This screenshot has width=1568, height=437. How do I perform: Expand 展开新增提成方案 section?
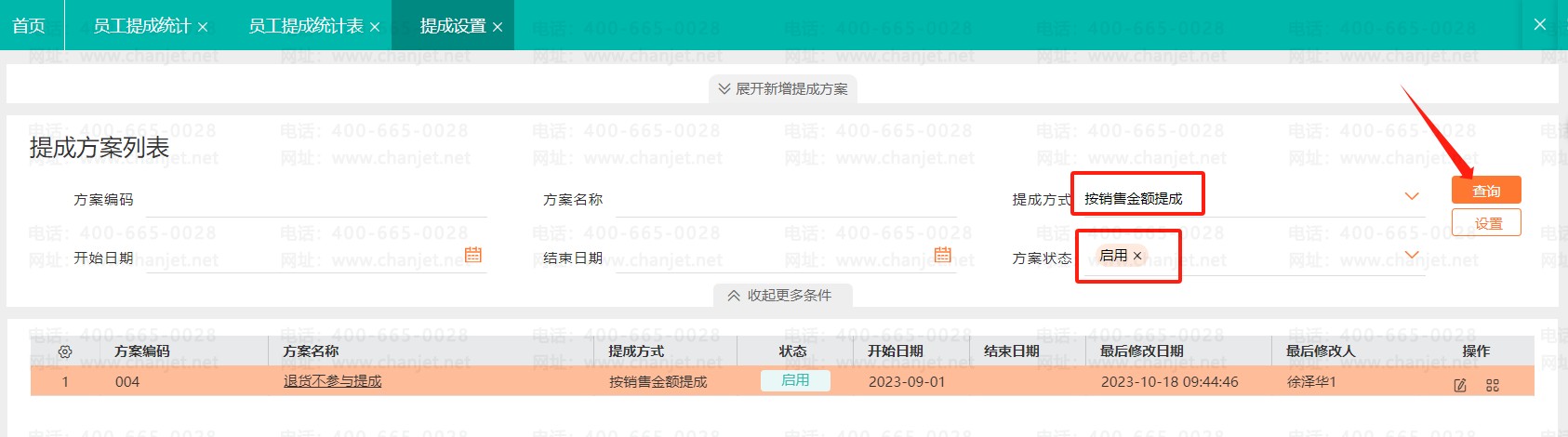(782, 89)
